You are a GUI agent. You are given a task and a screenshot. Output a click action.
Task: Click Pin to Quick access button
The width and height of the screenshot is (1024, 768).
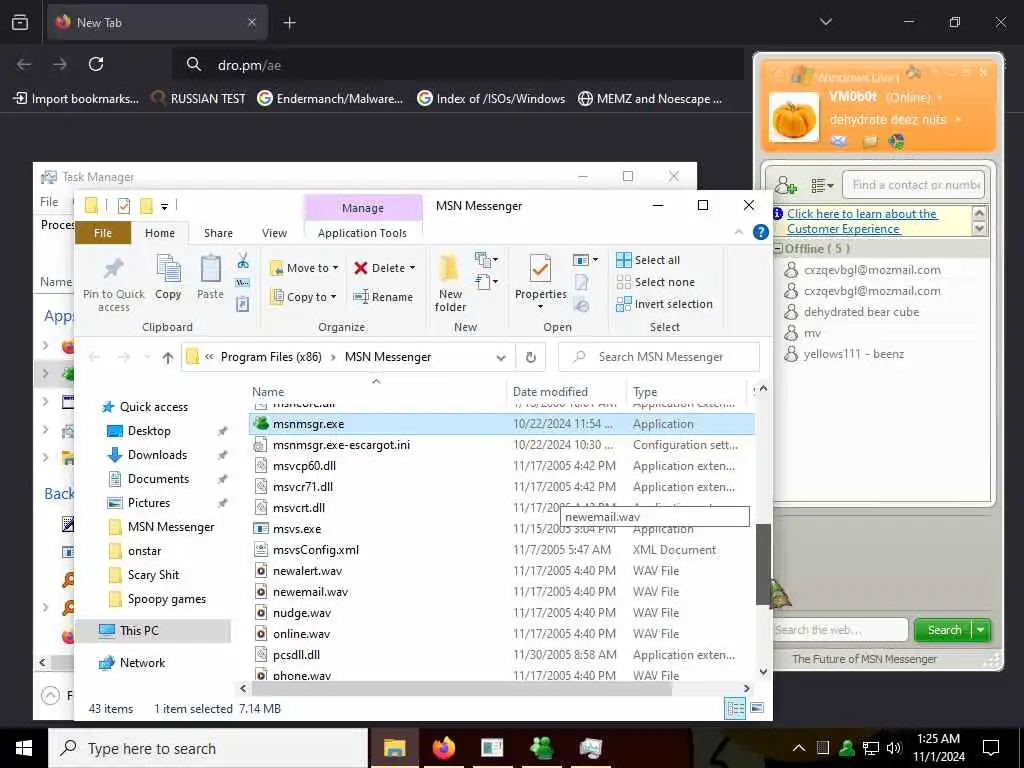point(114,285)
